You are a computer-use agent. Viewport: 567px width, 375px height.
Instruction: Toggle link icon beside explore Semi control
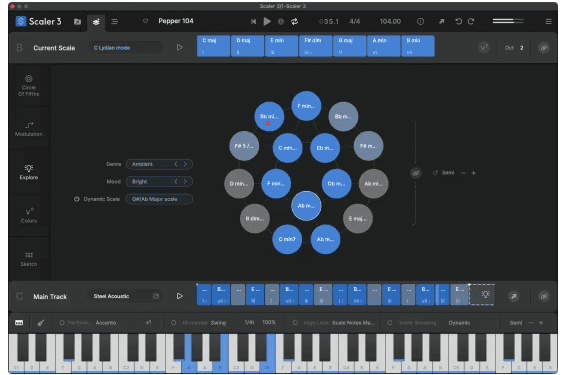416,173
